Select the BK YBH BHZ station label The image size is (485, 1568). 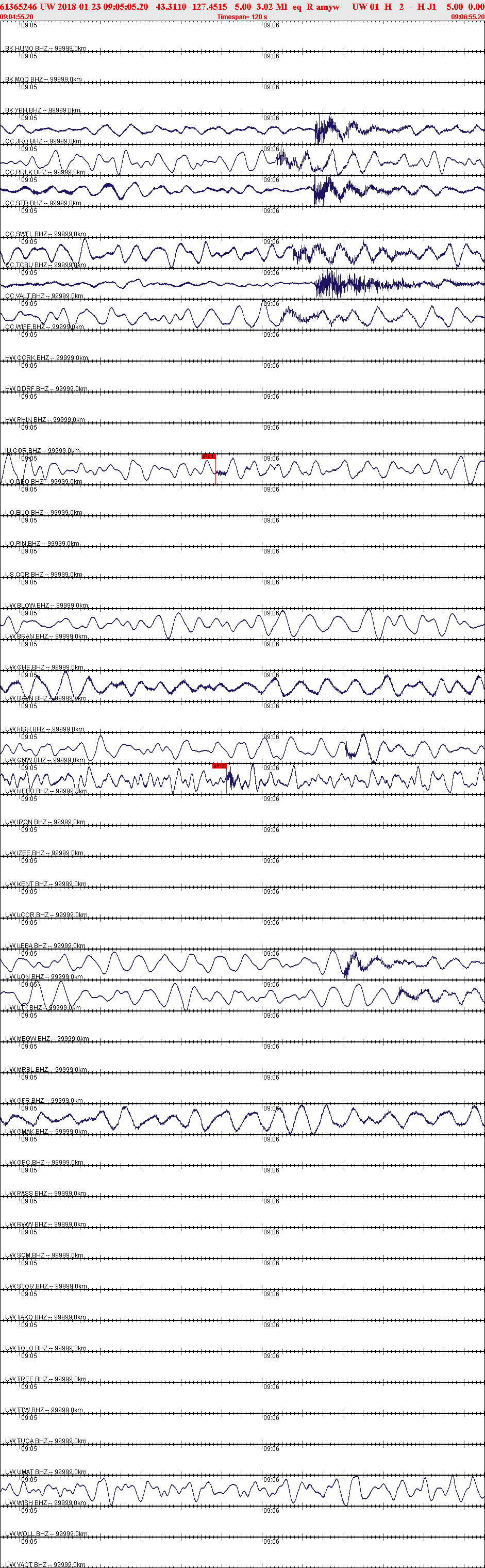pyautogui.click(x=43, y=111)
